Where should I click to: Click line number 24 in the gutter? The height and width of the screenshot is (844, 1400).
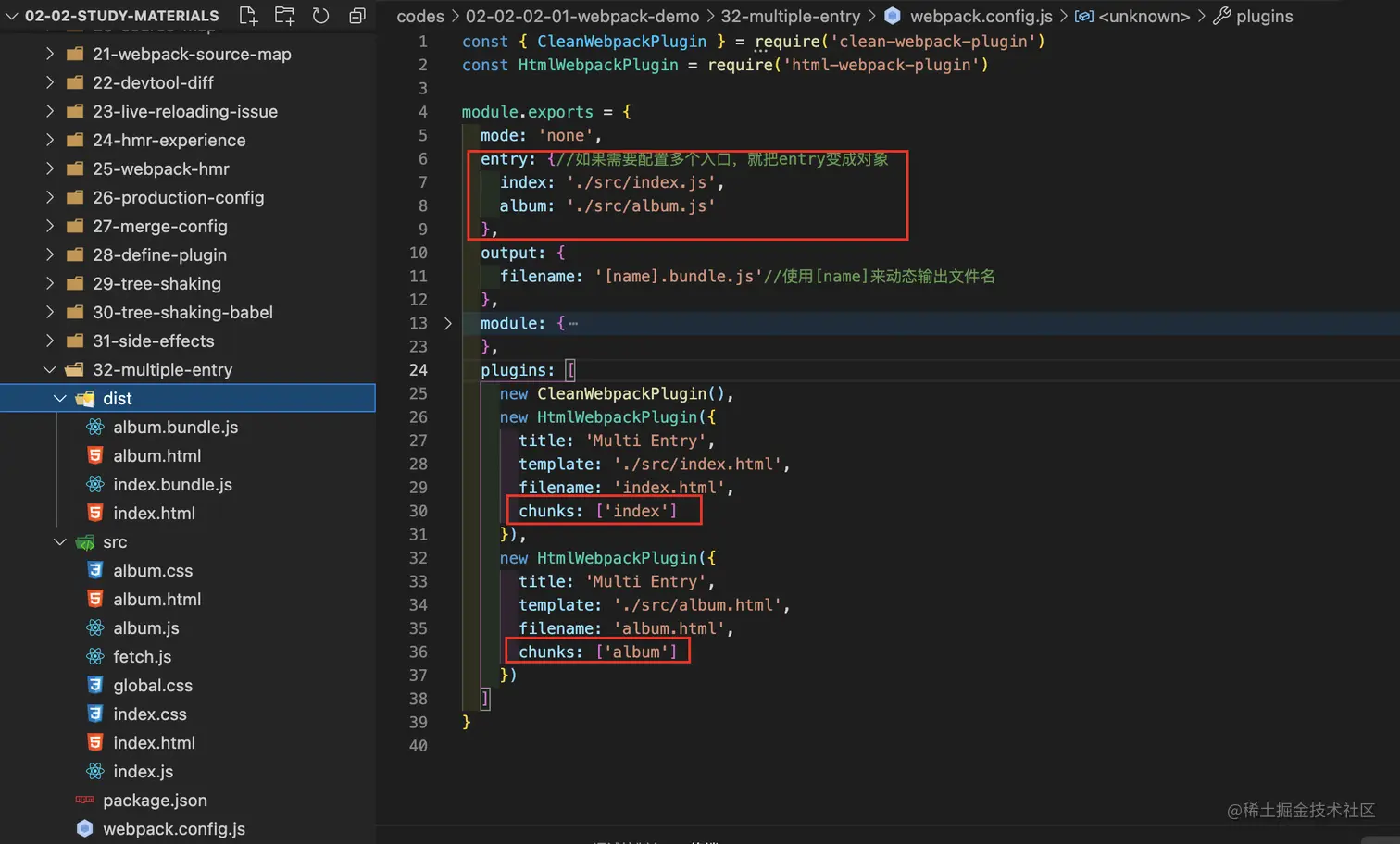point(419,370)
